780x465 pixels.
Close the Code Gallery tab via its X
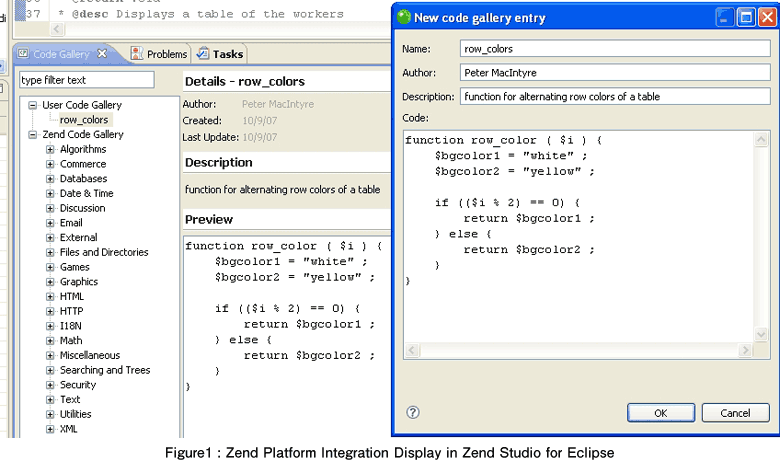(x=102, y=53)
